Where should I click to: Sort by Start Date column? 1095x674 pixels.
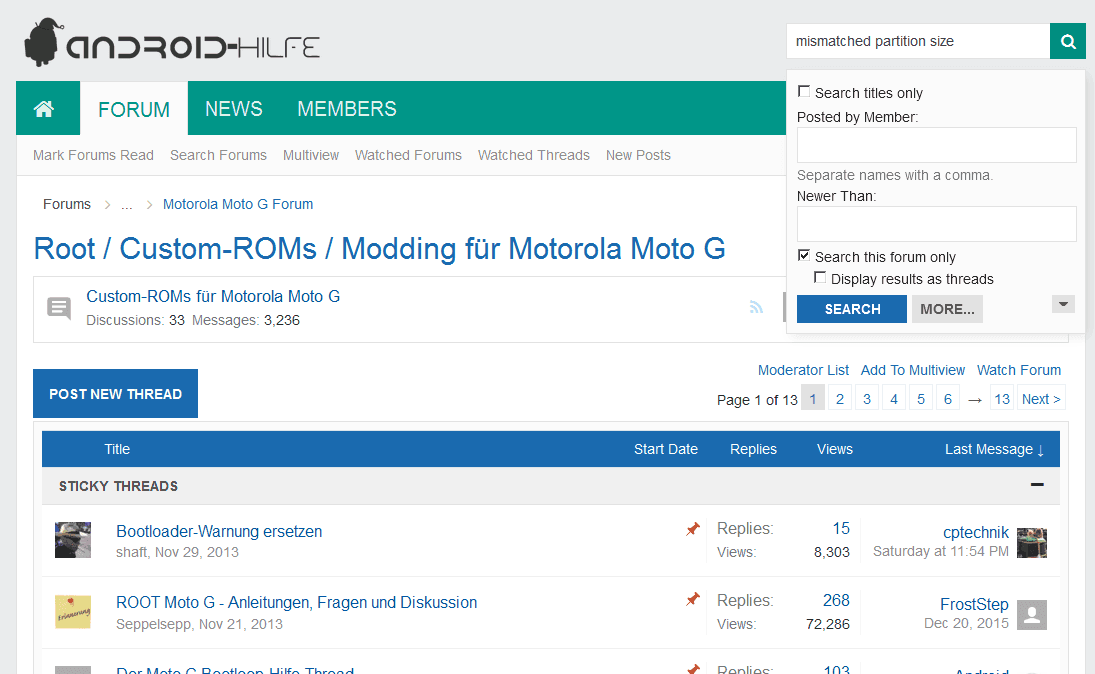(666, 449)
